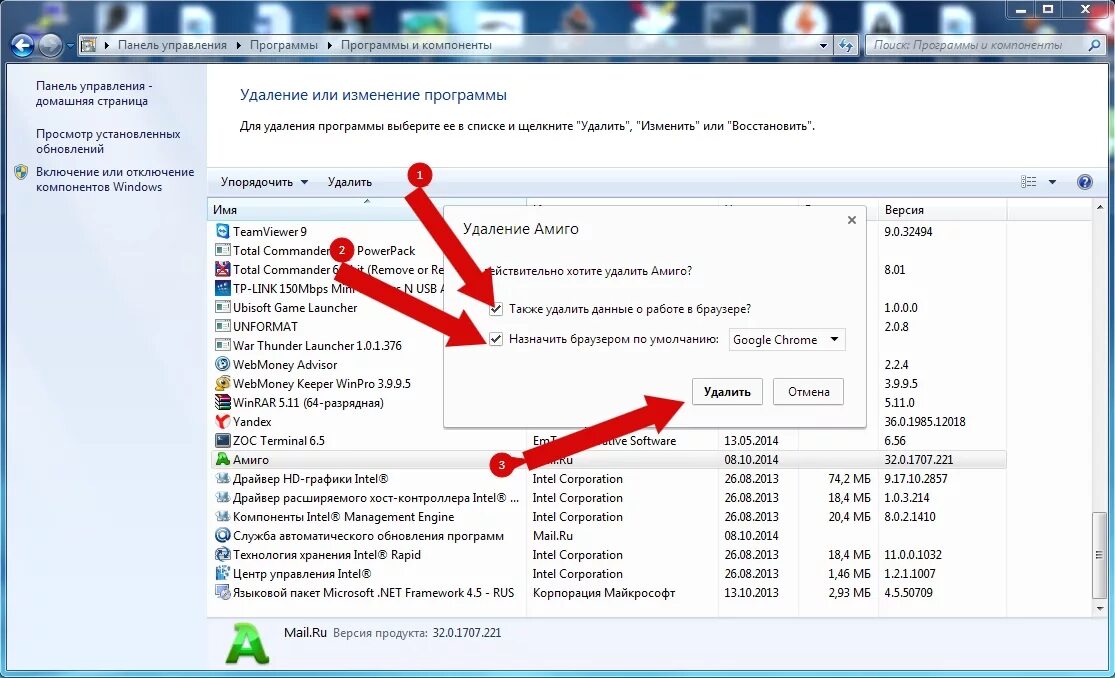The height and width of the screenshot is (678, 1115).
Task: Click the Технология хранения Intel Rapid icon
Action: tap(223, 554)
